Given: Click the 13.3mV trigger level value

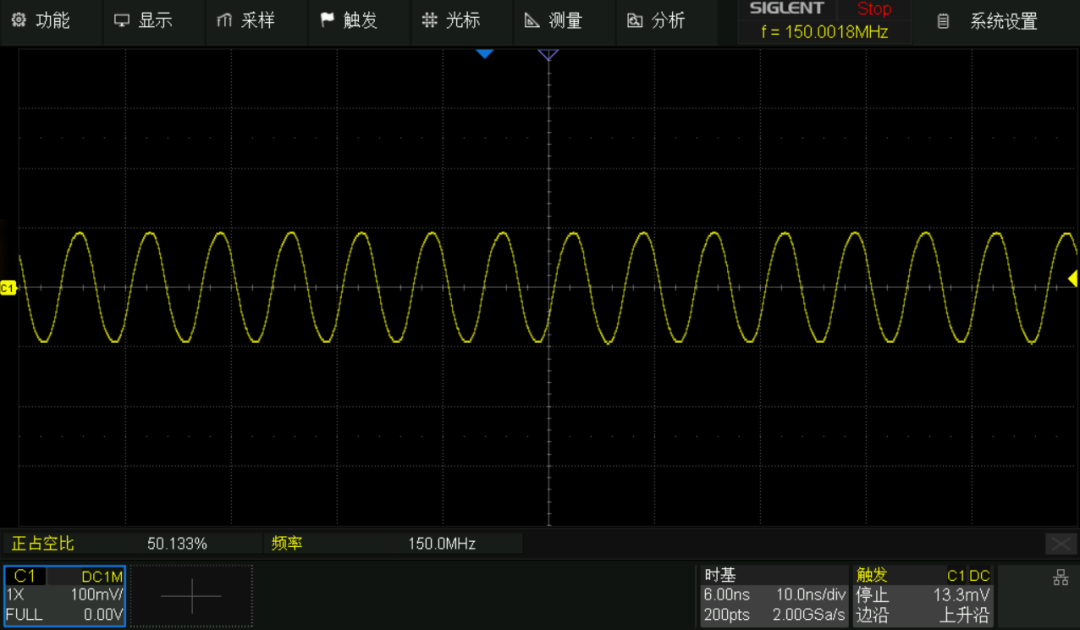Looking at the screenshot, I should click(x=962, y=594).
